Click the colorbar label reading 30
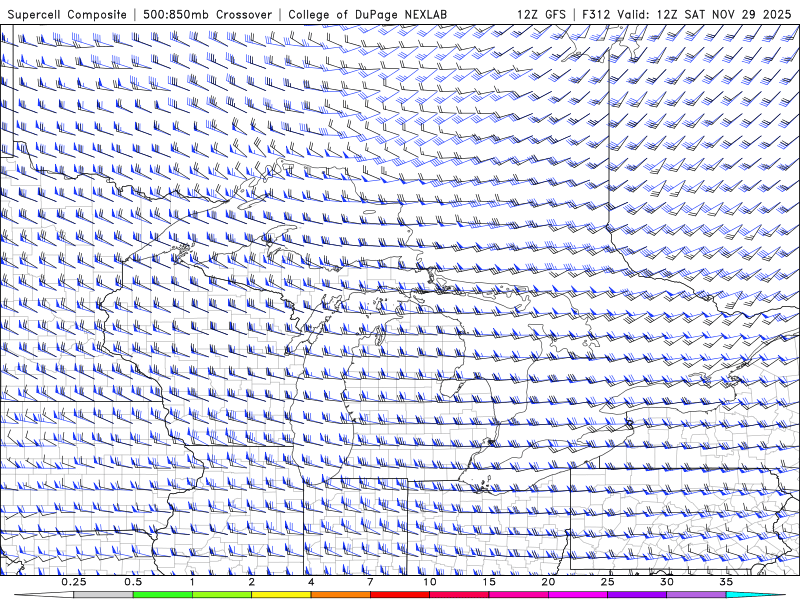The width and height of the screenshot is (800, 600). [x=666, y=582]
